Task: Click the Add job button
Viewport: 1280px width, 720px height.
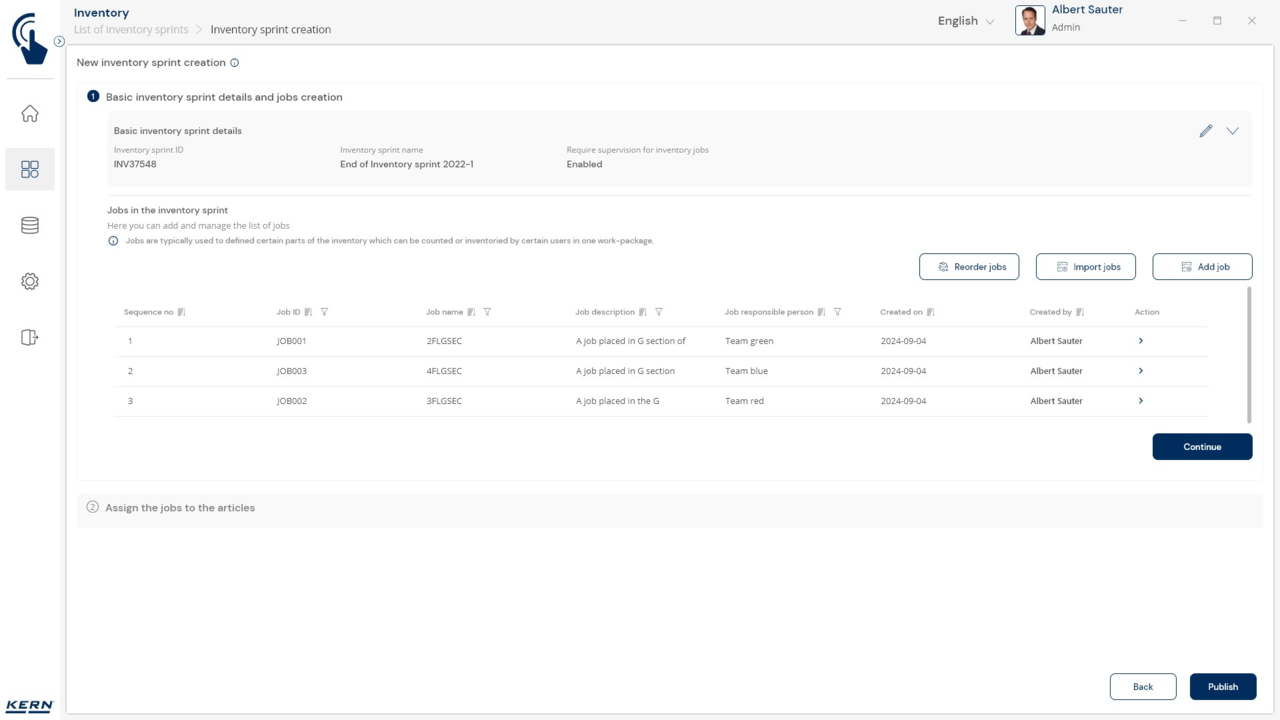Action: pyautogui.click(x=1202, y=267)
